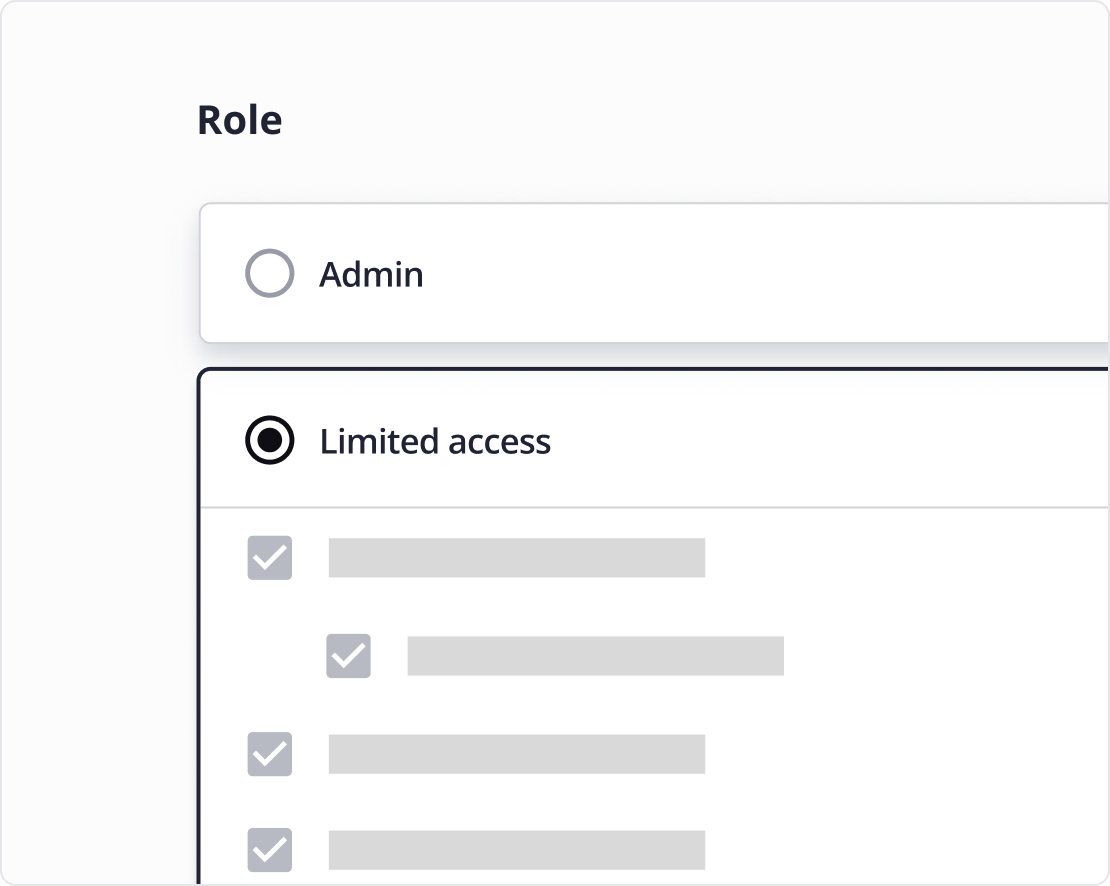Click the checkmark in the nested checkbox
Screen dimensions: 1110x886
tap(349, 657)
